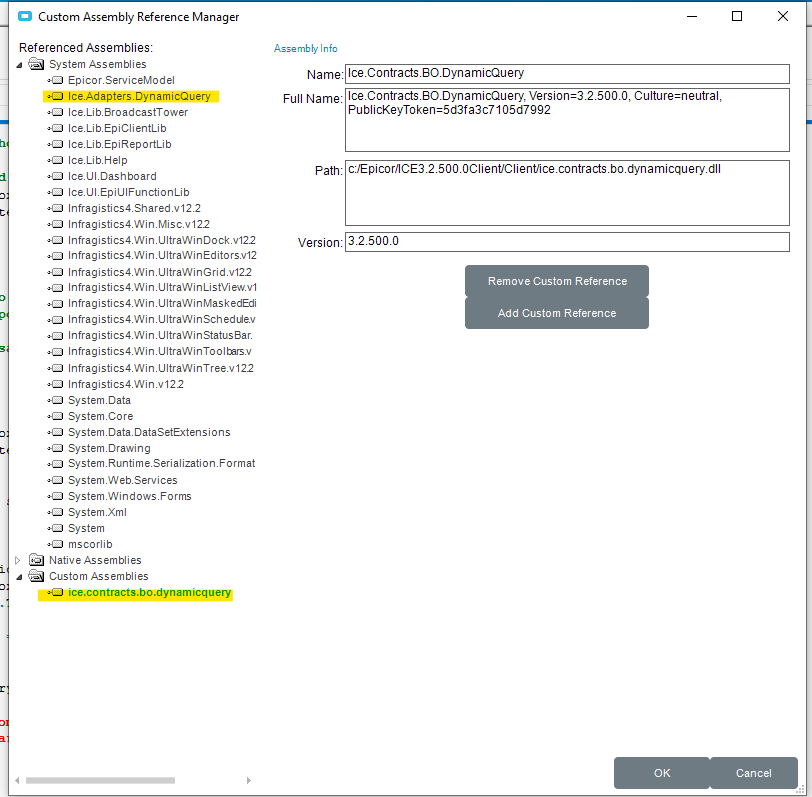Click the assembly icon beside Infragistics4.Win.Misc.v12.2
Image resolution: width=812 pixels, height=797 pixels.
pos(56,225)
